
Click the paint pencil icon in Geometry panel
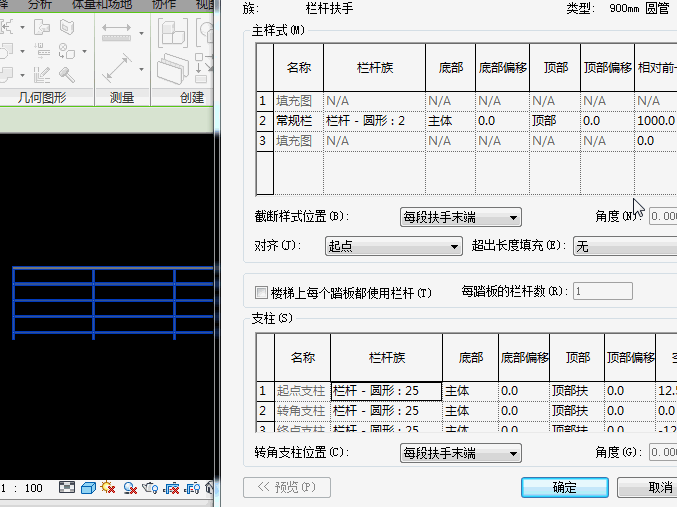click(x=42, y=75)
